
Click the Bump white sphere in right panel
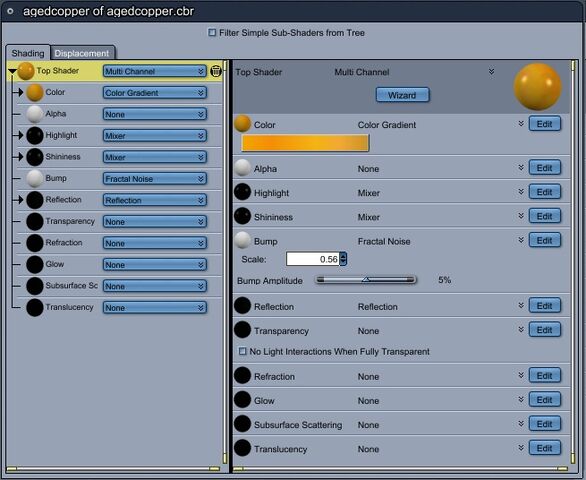242,240
